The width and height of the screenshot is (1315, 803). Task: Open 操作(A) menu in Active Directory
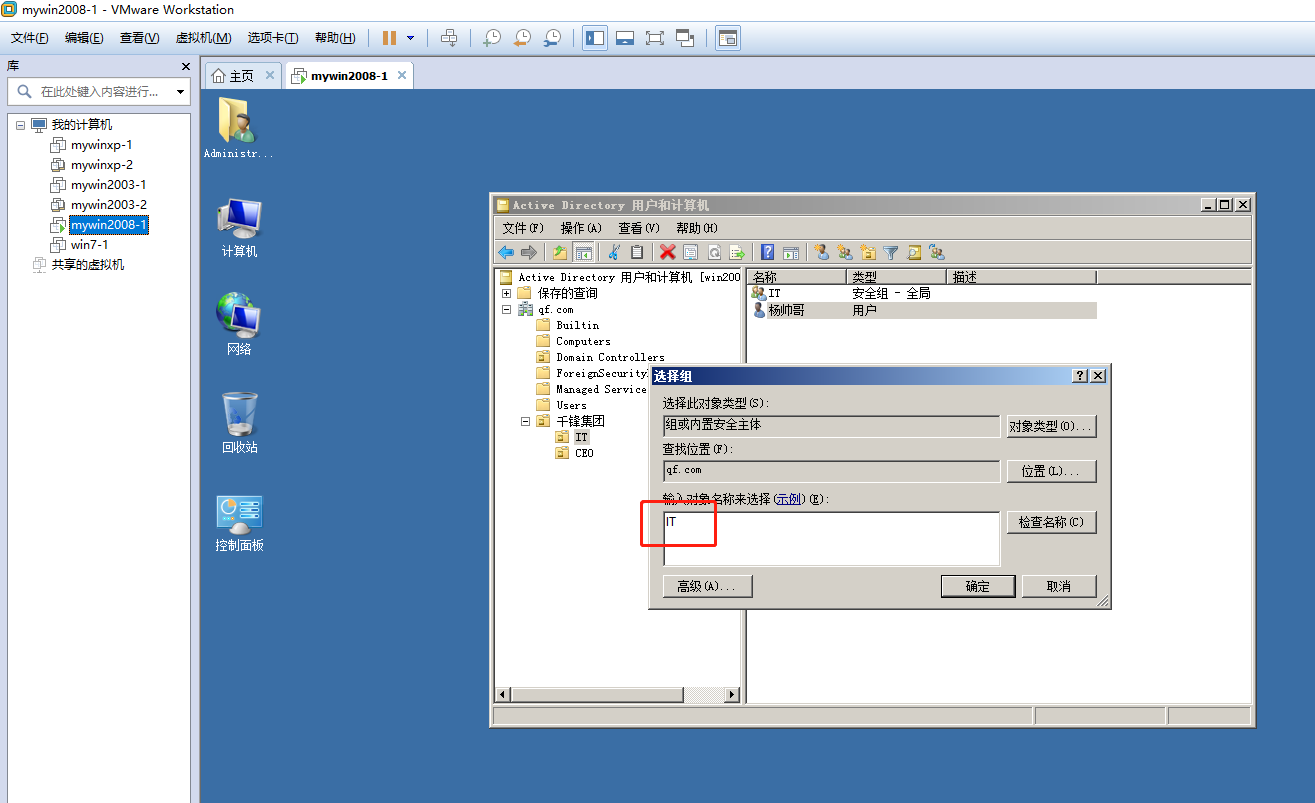click(581, 228)
